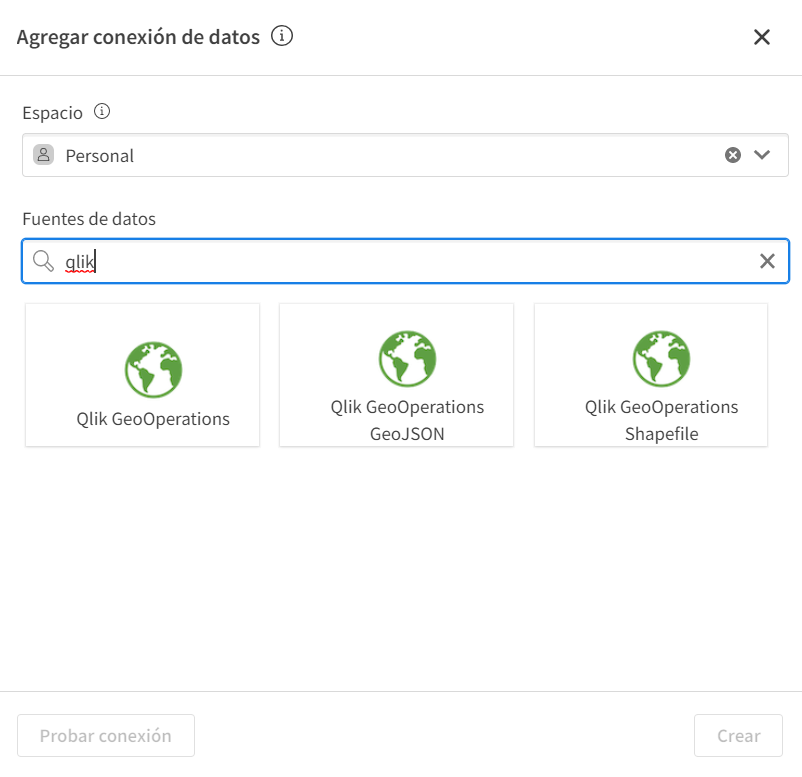
Task: Click the info icon next to Espacio
Action: coord(101,112)
